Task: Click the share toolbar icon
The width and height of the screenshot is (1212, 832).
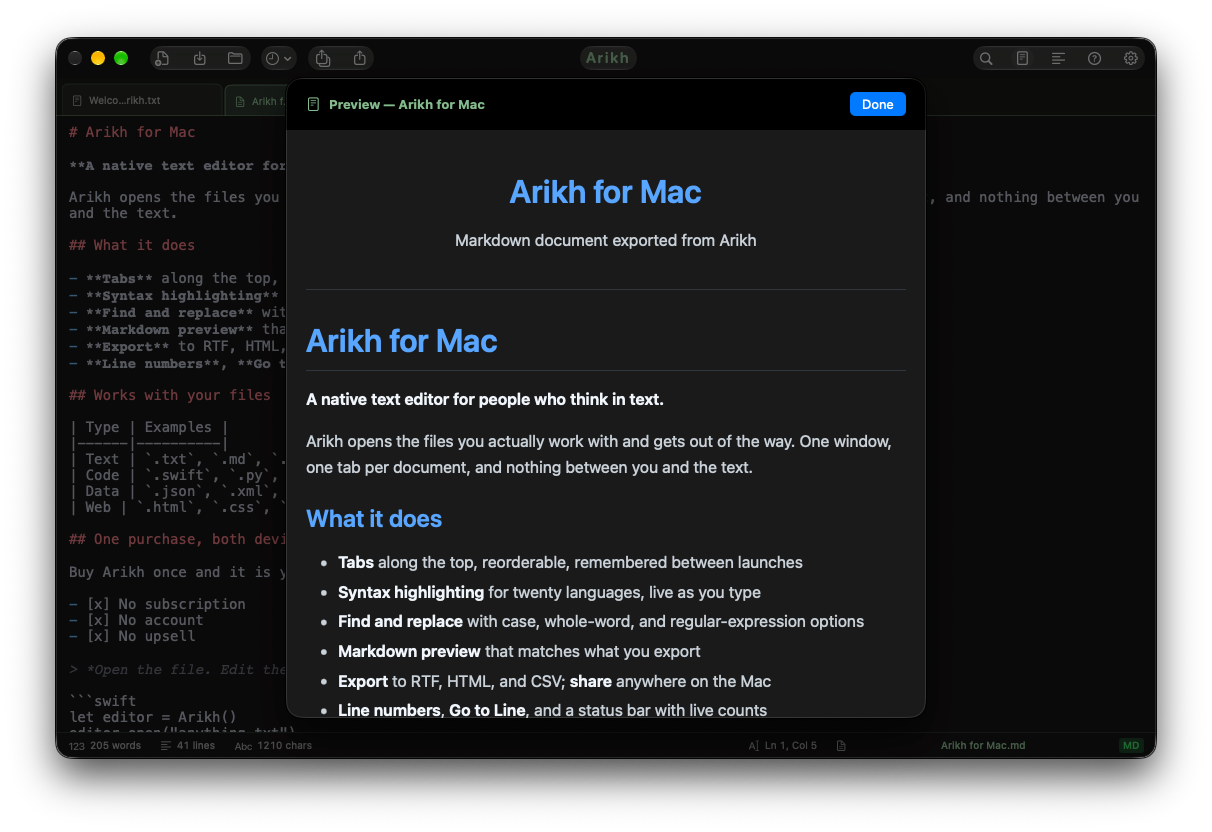Action: tap(359, 58)
